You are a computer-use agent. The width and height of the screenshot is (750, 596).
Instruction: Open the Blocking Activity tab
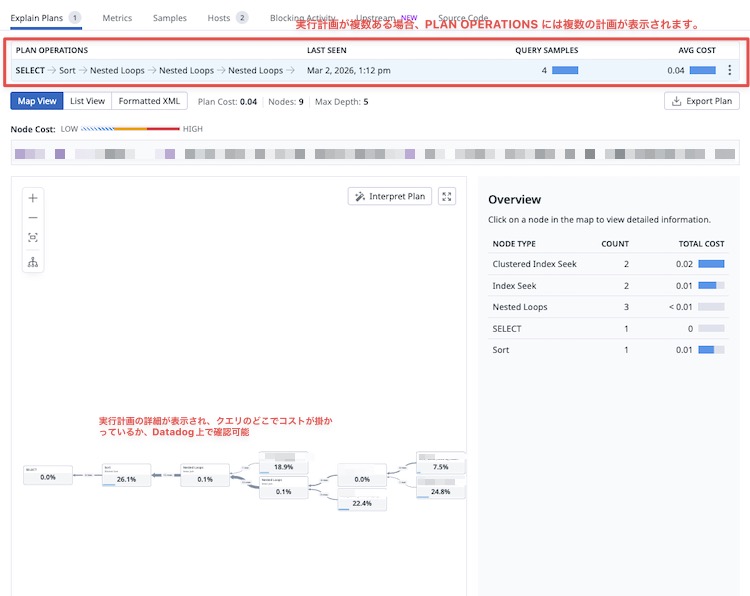click(302, 18)
